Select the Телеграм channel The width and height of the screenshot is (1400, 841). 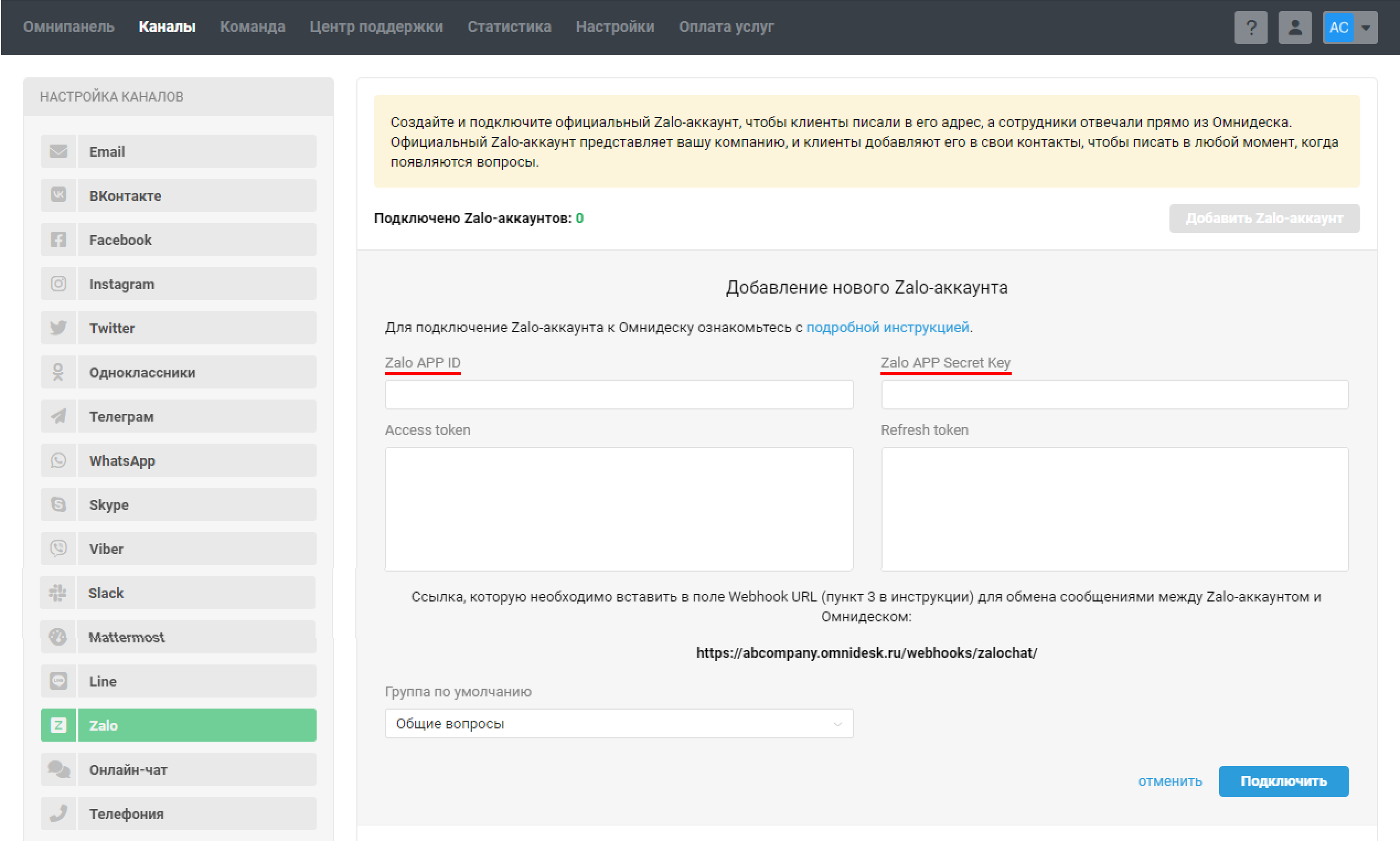point(178,417)
